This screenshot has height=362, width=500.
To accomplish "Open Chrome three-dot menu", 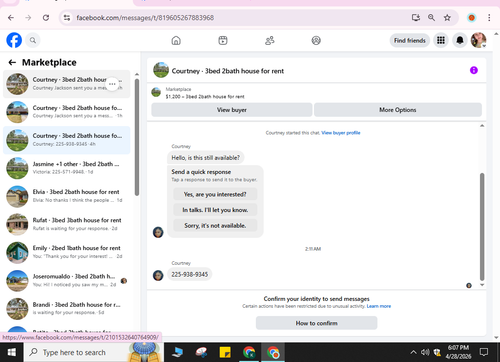I will (x=489, y=18).
